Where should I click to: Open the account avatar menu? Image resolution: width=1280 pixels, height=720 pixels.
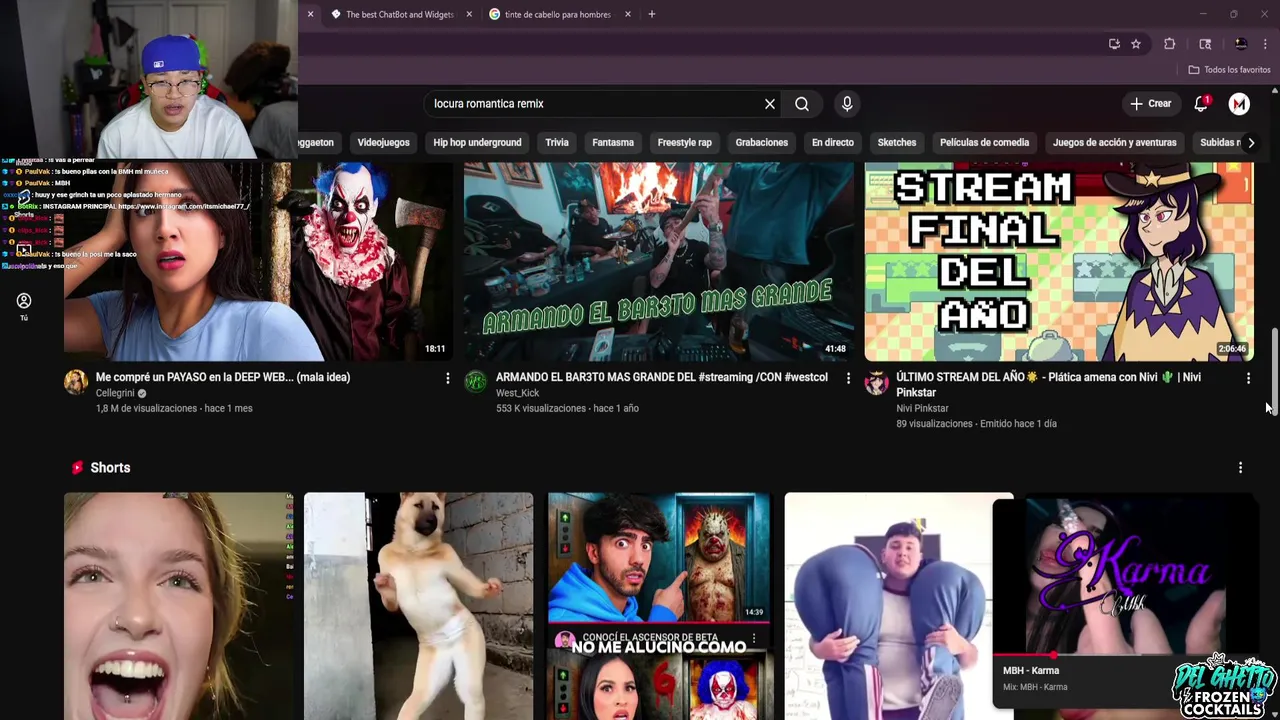coord(1239,104)
